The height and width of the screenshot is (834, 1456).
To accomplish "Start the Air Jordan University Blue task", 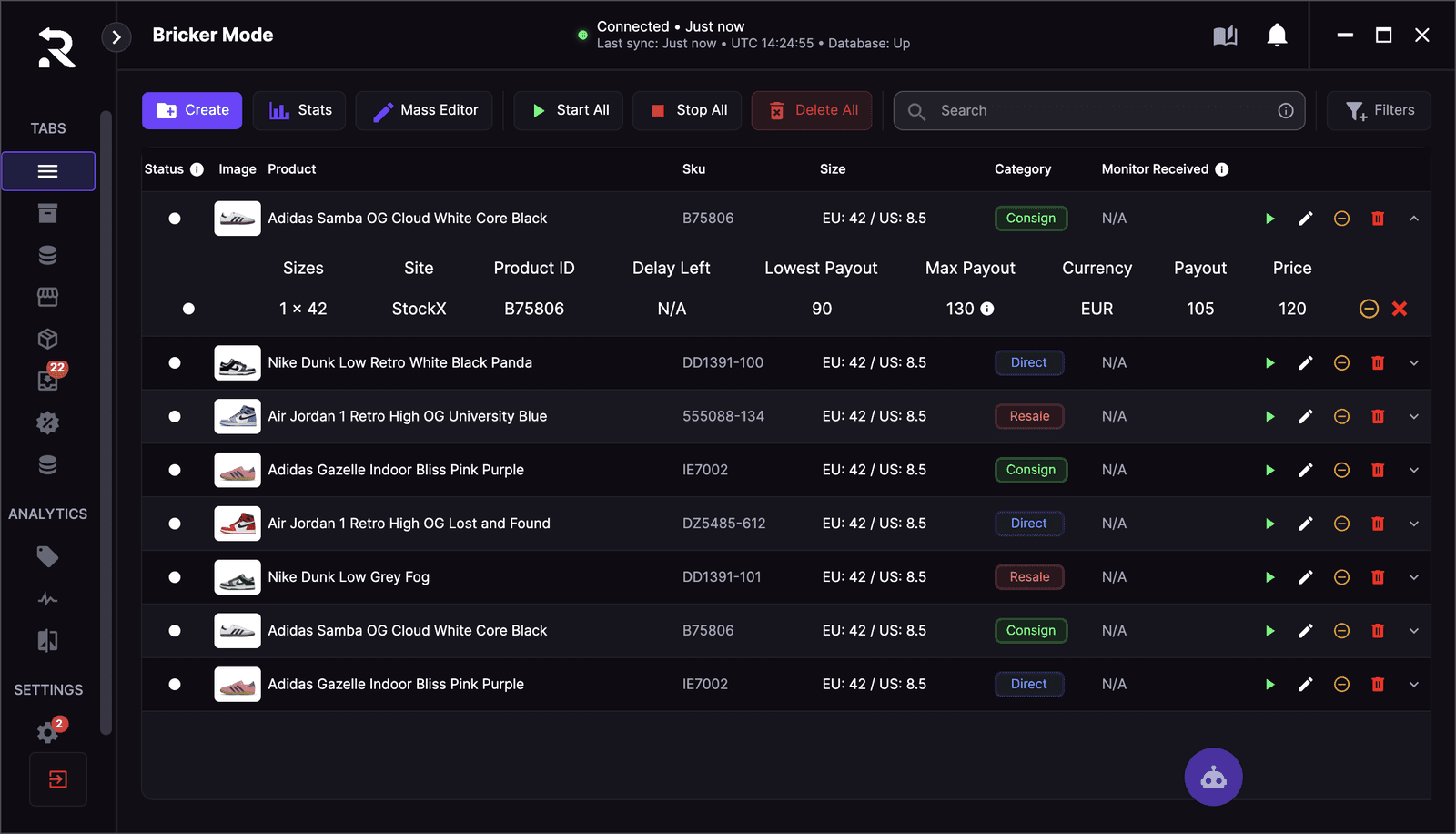I will (1270, 416).
